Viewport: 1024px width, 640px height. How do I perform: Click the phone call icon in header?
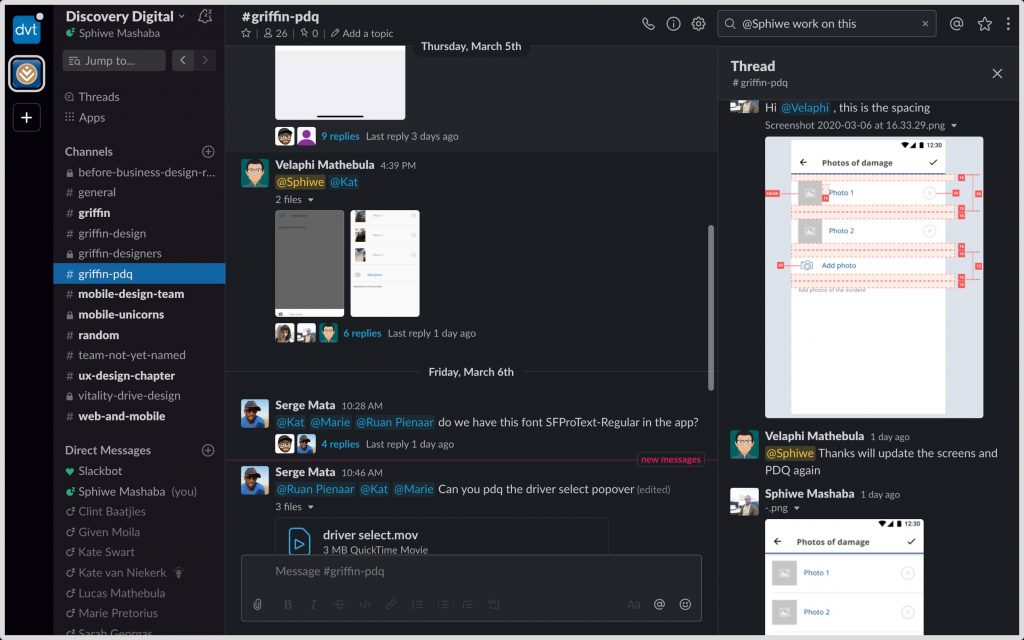coord(648,24)
